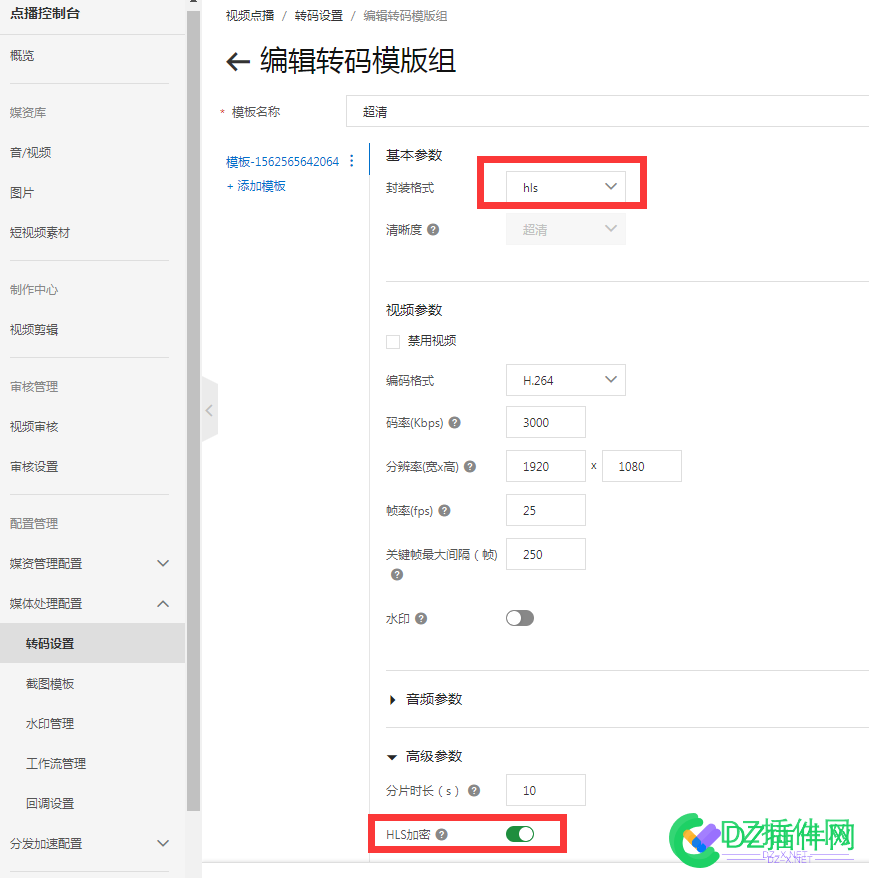This screenshot has width=869, height=878.
Task: Click the help icon beside HLS加密
Action: (x=442, y=835)
